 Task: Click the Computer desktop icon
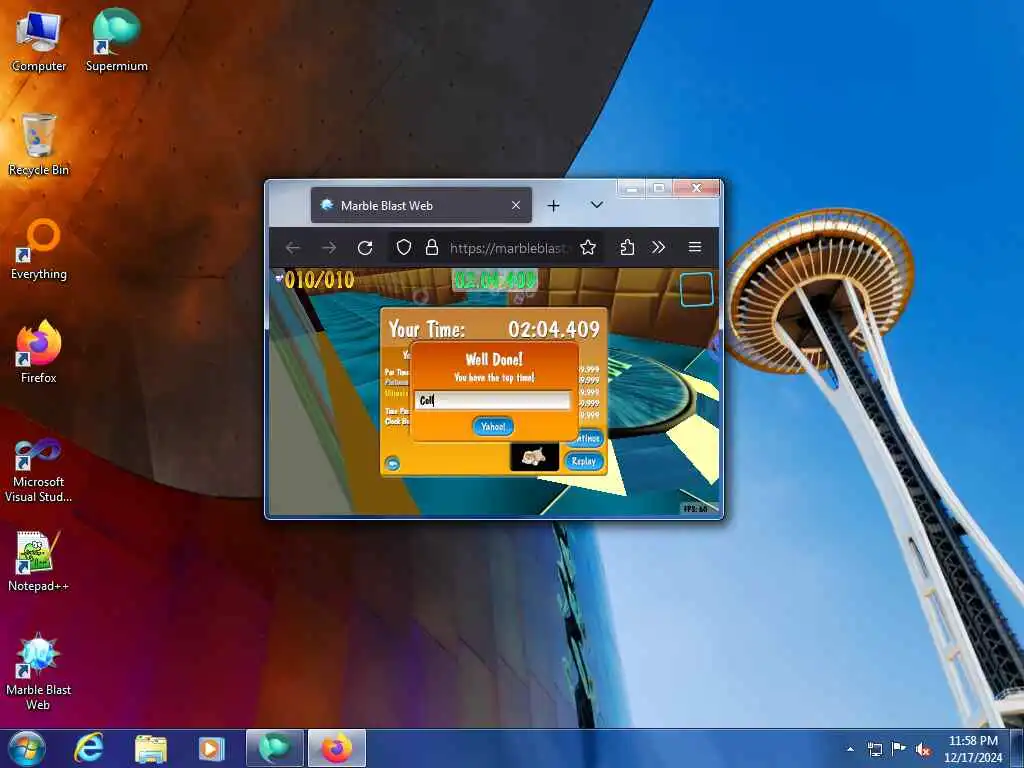(x=39, y=40)
